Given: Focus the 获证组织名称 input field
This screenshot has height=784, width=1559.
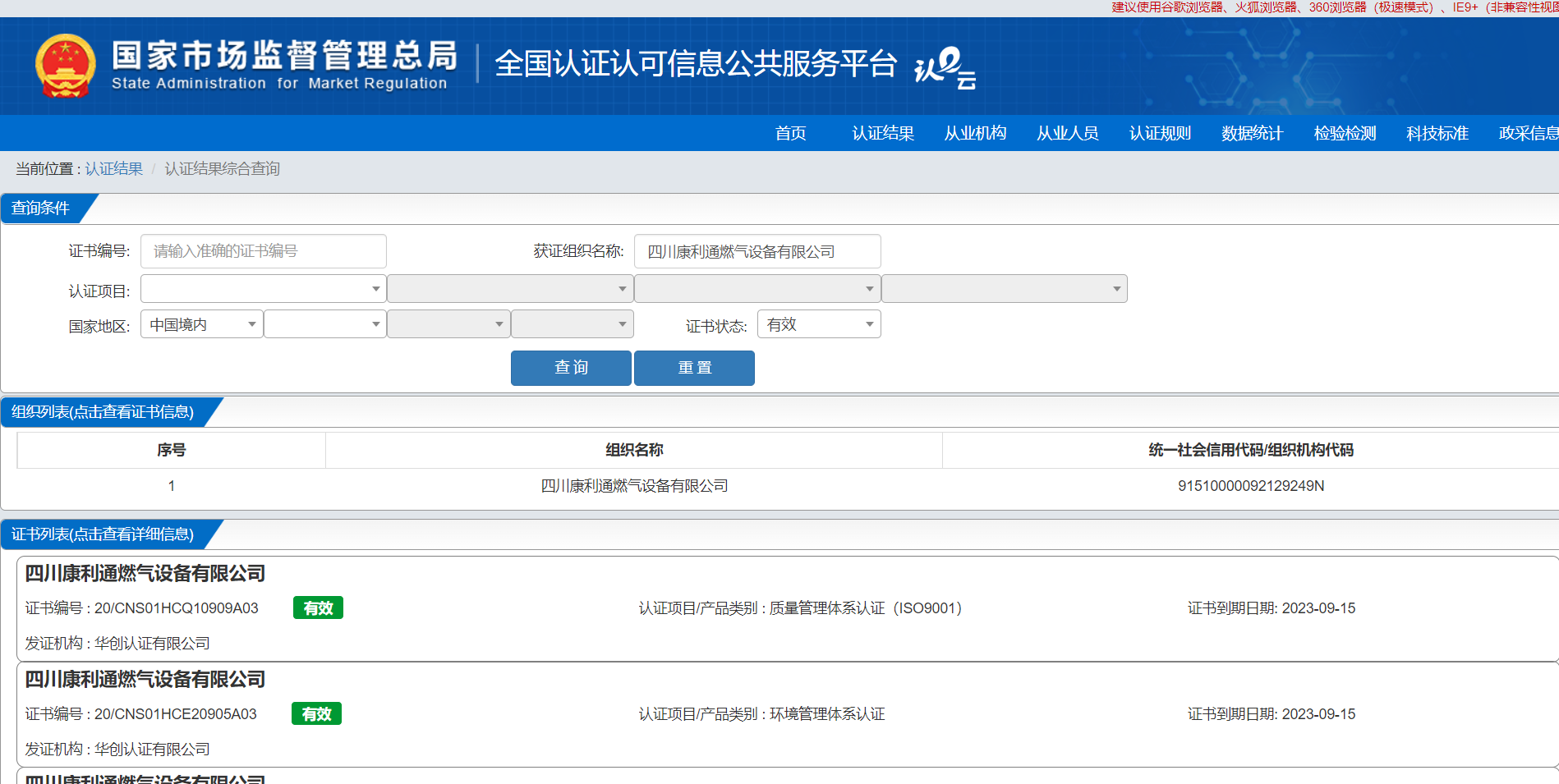Looking at the screenshot, I should [x=757, y=251].
